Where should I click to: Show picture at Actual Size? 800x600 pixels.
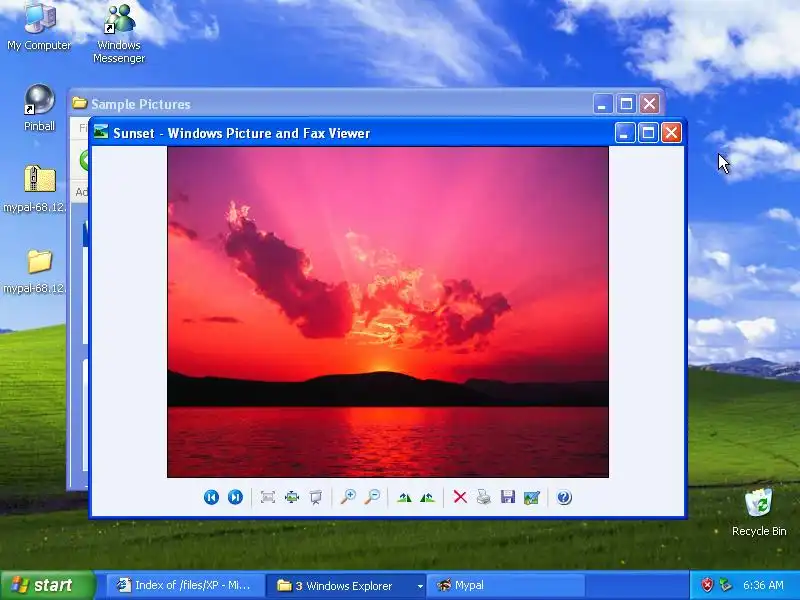coord(292,497)
